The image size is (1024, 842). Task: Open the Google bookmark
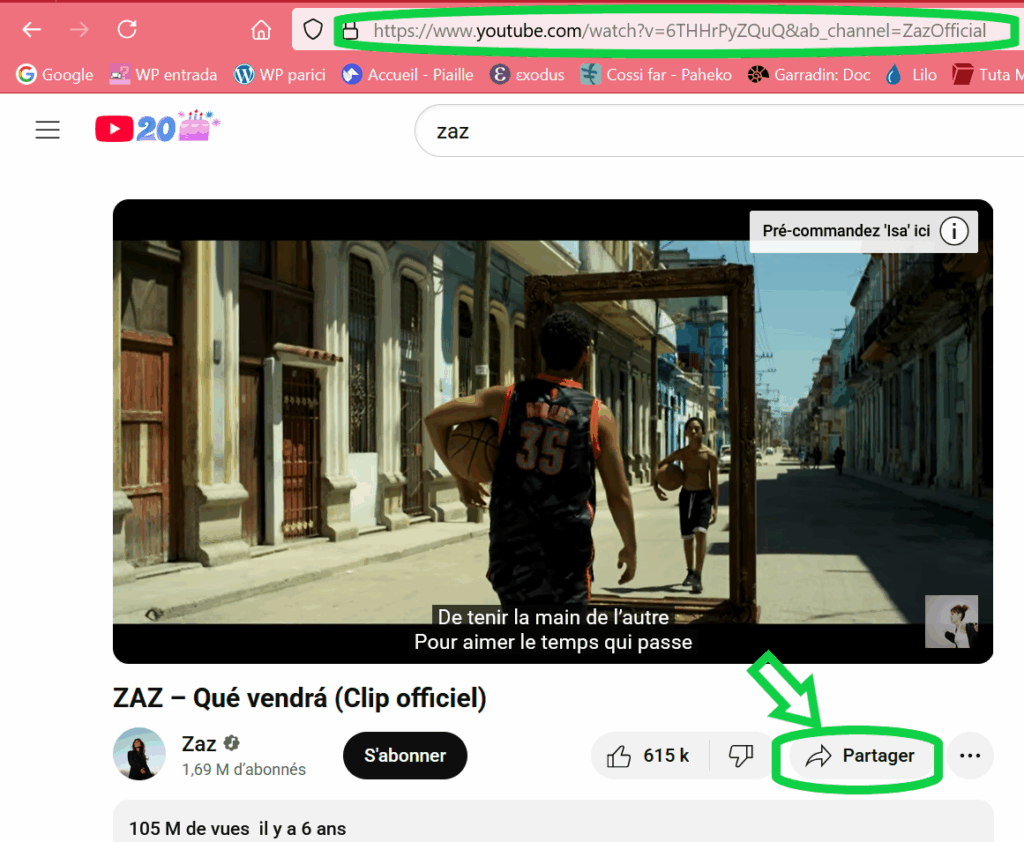click(x=55, y=75)
